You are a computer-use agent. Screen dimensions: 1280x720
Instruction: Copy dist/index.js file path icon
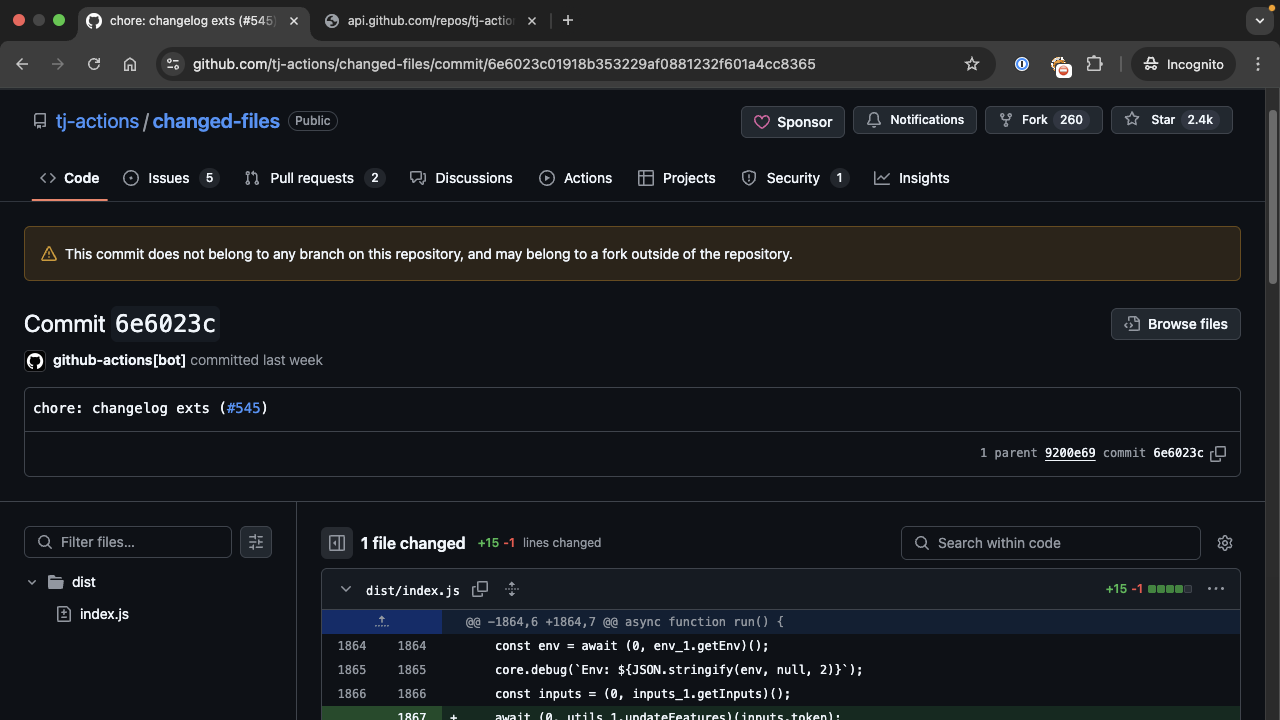(480, 589)
